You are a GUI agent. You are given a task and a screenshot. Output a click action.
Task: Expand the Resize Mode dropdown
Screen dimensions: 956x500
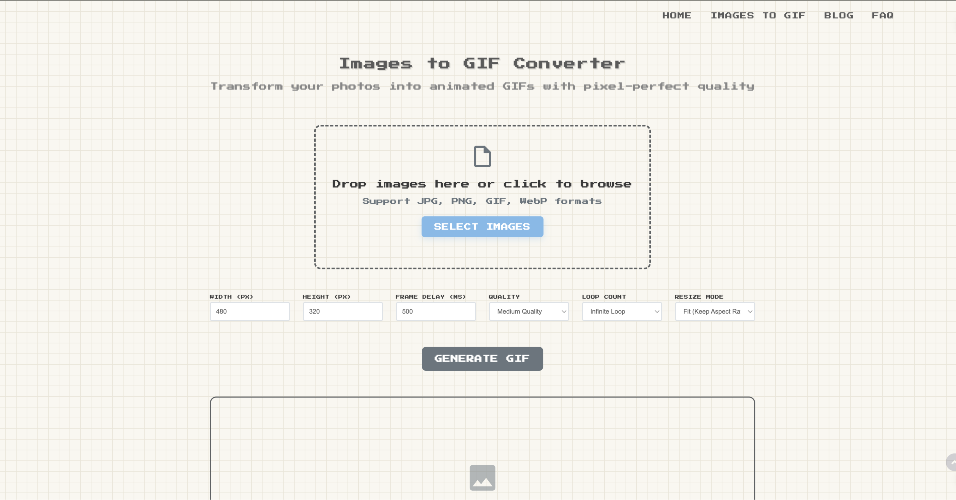pos(715,312)
